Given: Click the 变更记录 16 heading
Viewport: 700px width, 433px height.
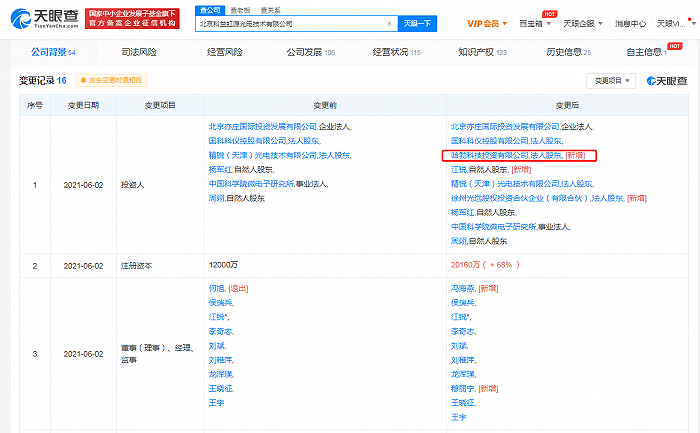Looking at the screenshot, I should click(x=42, y=80).
